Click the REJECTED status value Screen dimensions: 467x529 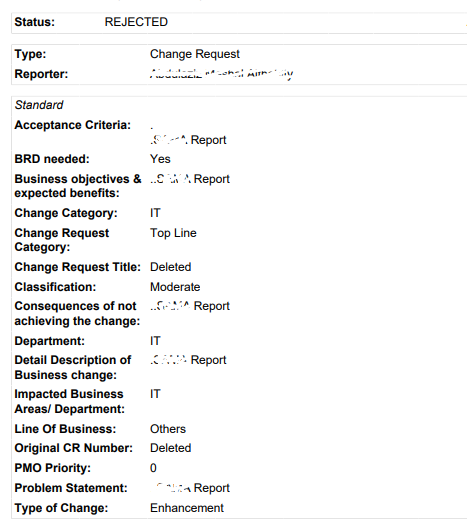[136, 22]
